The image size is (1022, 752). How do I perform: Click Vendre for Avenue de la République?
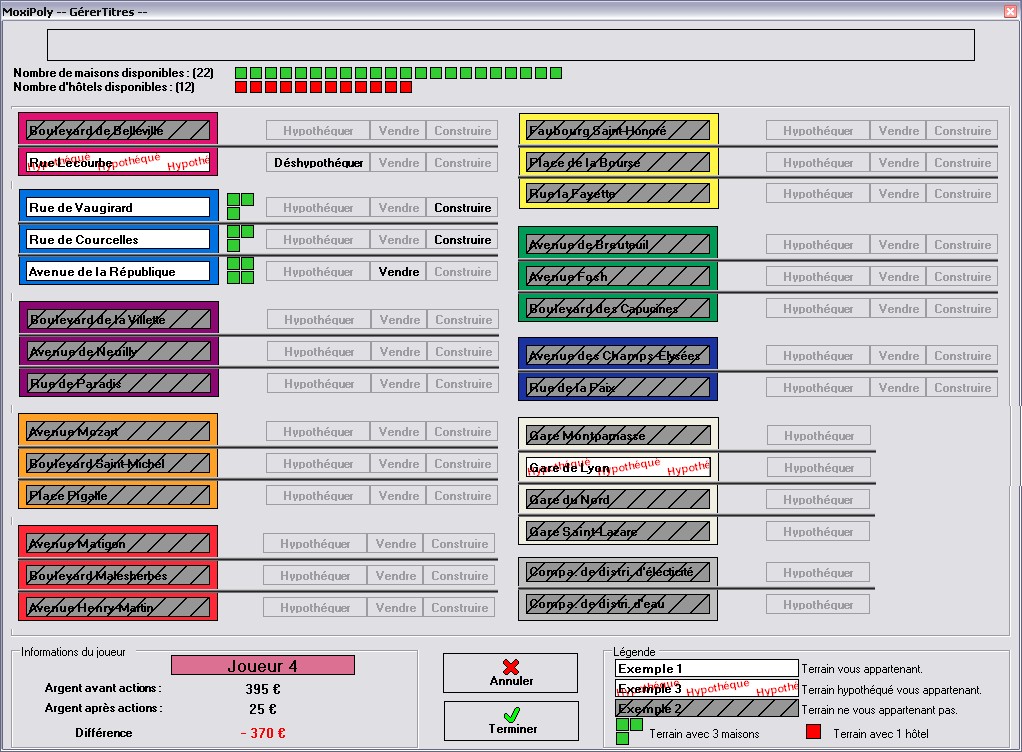click(x=399, y=272)
